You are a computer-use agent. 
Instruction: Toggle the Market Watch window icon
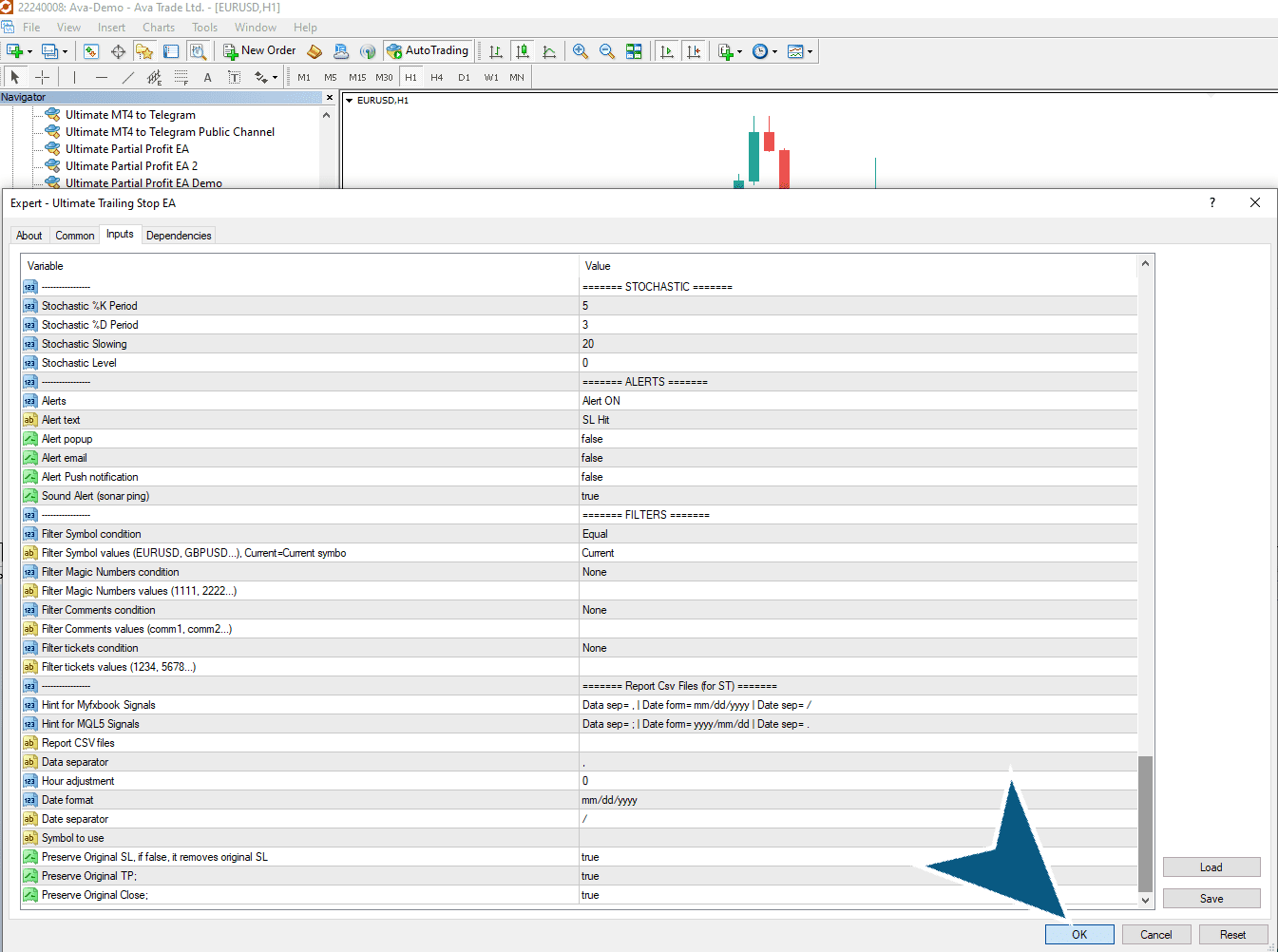click(x=91, y=51)
